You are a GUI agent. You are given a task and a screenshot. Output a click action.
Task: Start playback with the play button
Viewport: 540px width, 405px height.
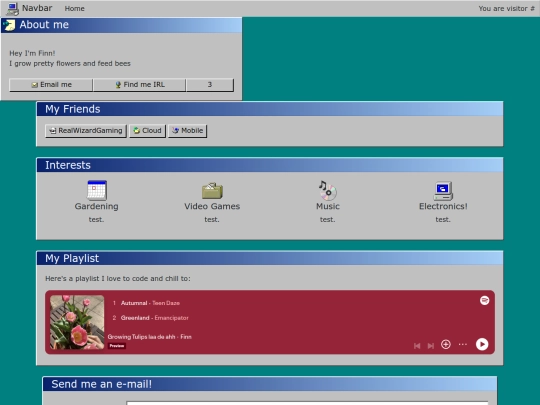(482, 344)
